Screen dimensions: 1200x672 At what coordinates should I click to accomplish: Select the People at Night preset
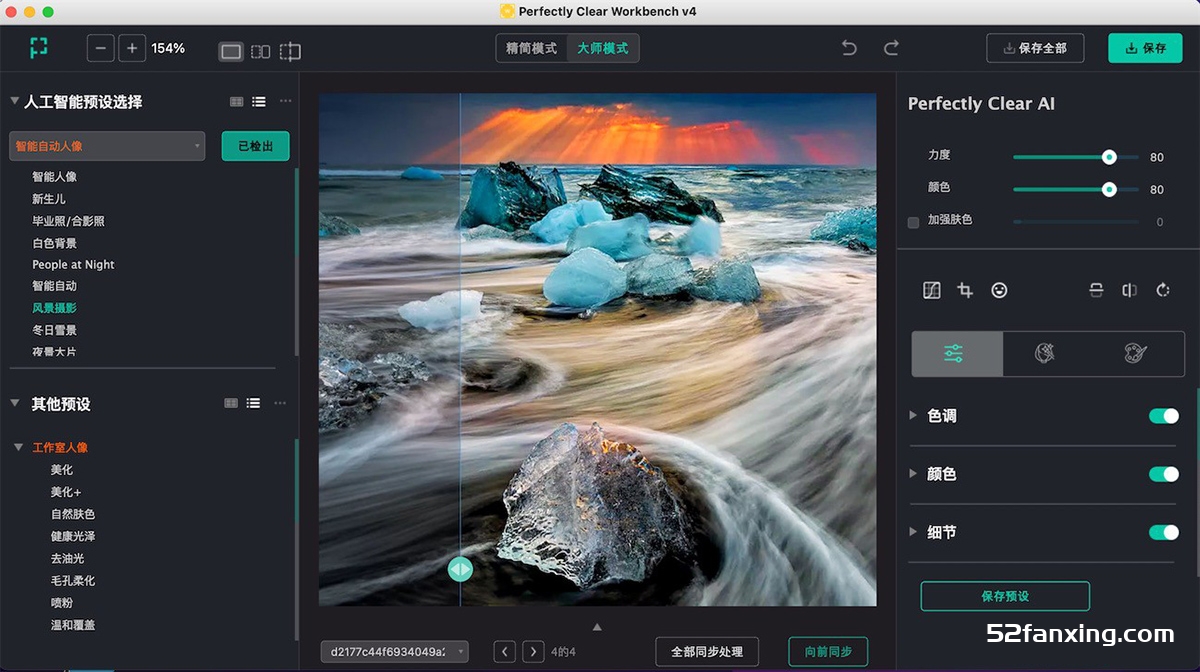click(x=73, y=265)
